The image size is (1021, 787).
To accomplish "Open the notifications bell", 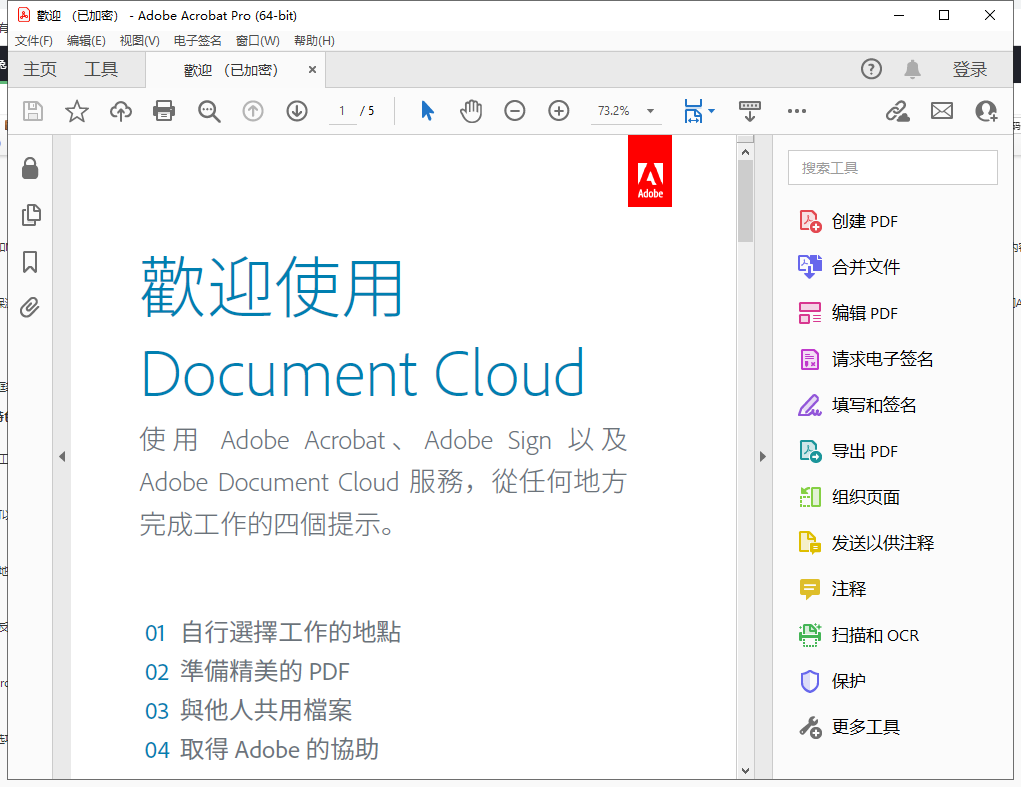I will pyautogui.click(x=912, y=69).
